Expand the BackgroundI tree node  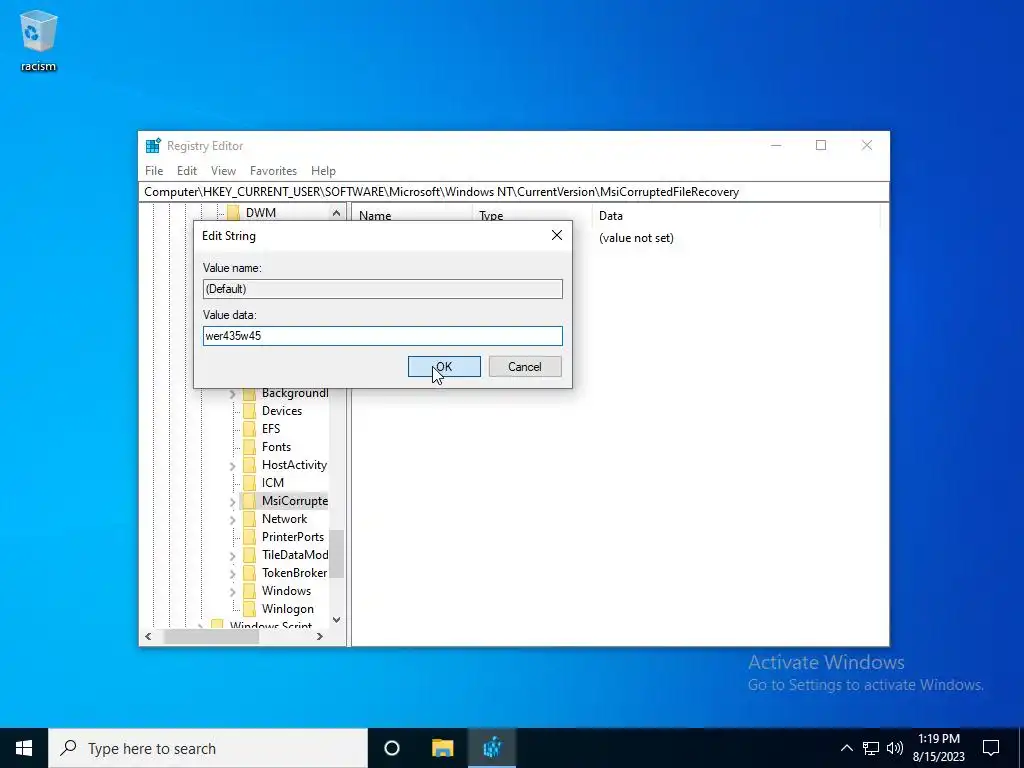click(x=232, y=394)
